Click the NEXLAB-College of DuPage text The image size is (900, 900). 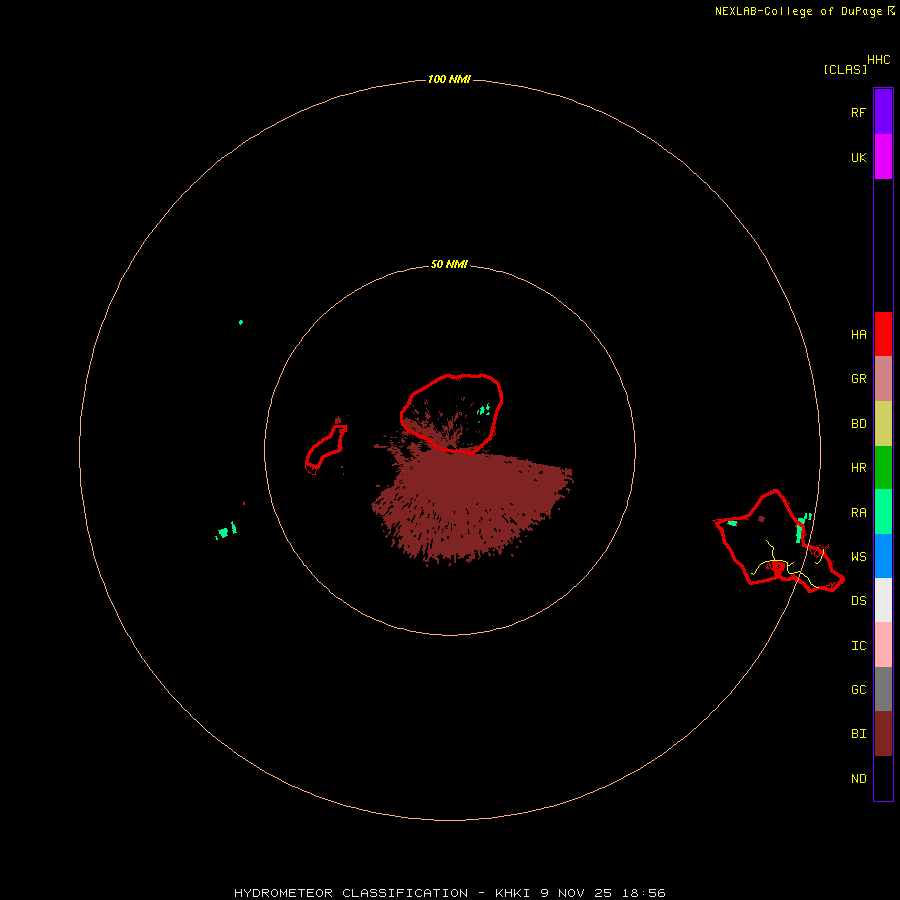[798, 11]
